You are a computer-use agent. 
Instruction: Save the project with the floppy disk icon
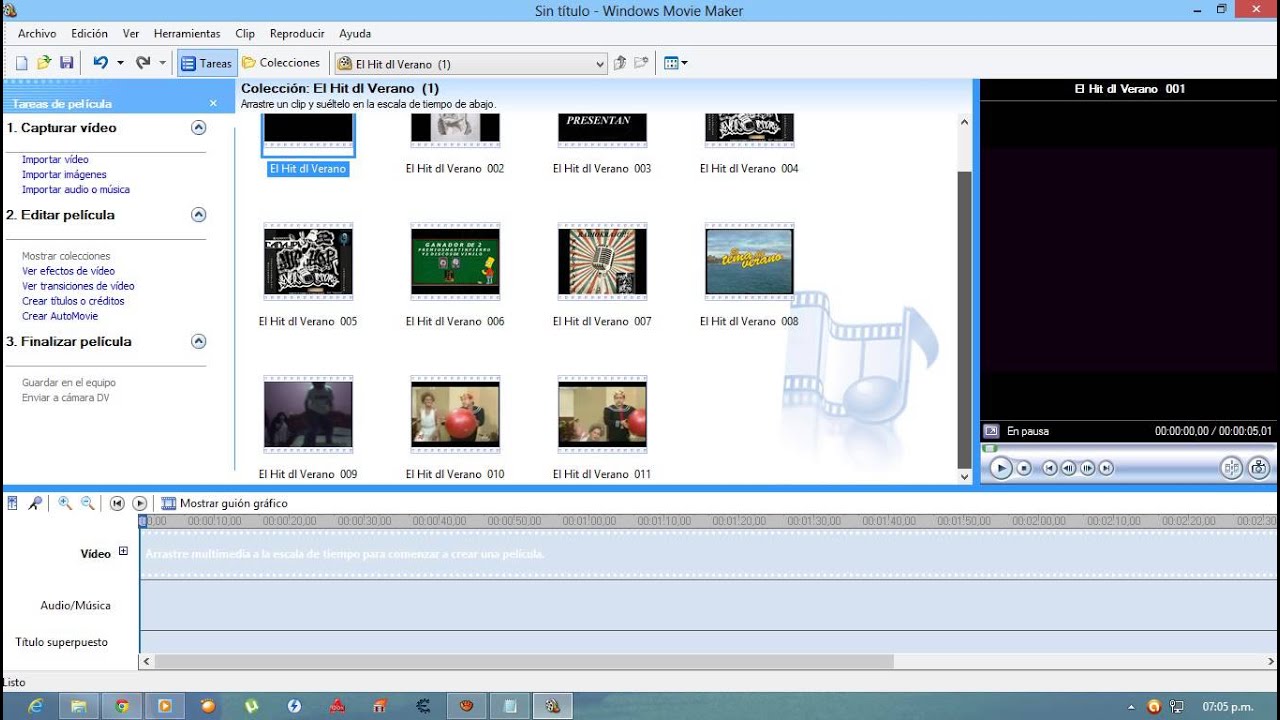pyautogui.click(x=67, y=63)
